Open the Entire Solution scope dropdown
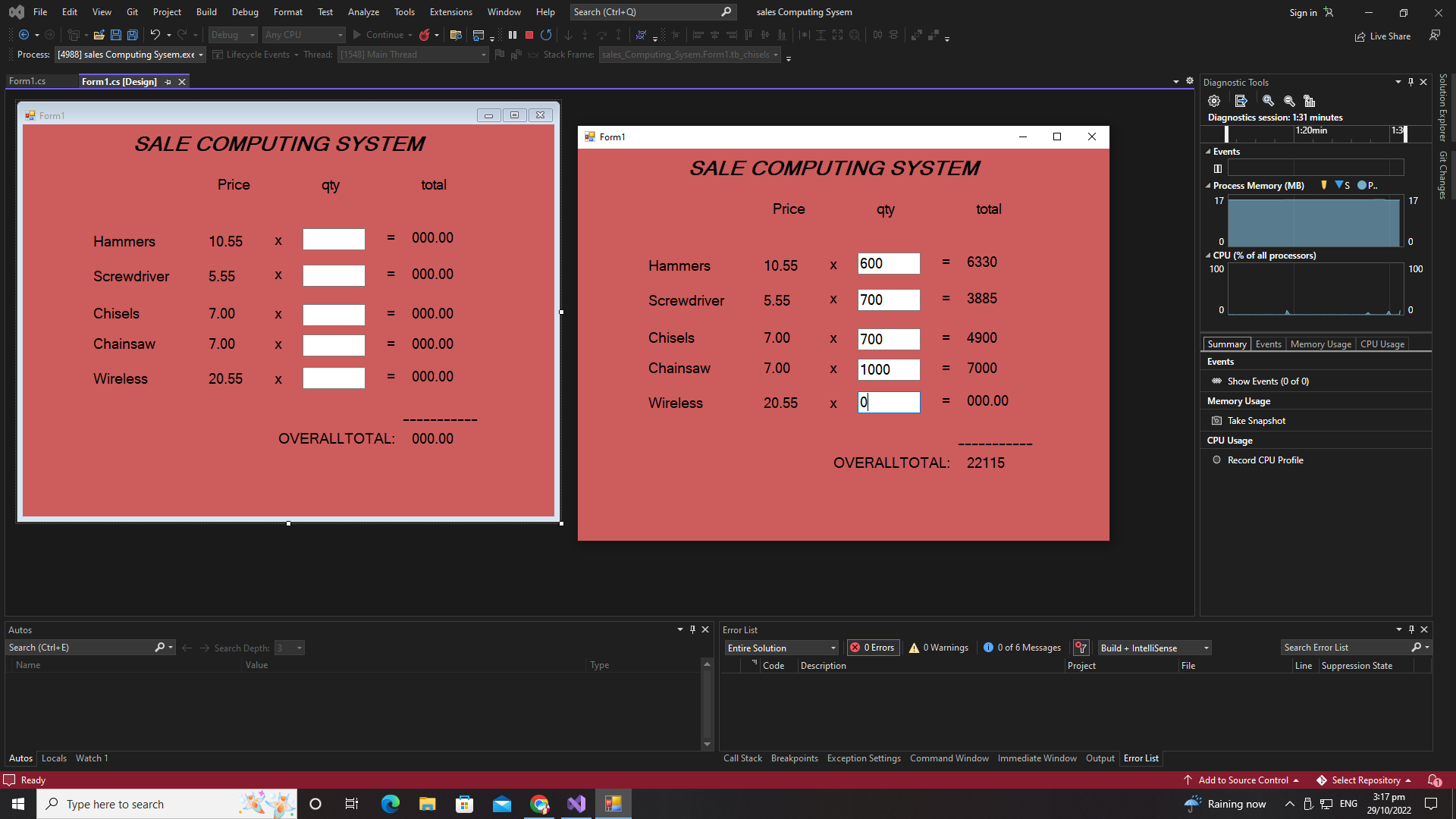1456x819 pixels. tap(781, 648)
